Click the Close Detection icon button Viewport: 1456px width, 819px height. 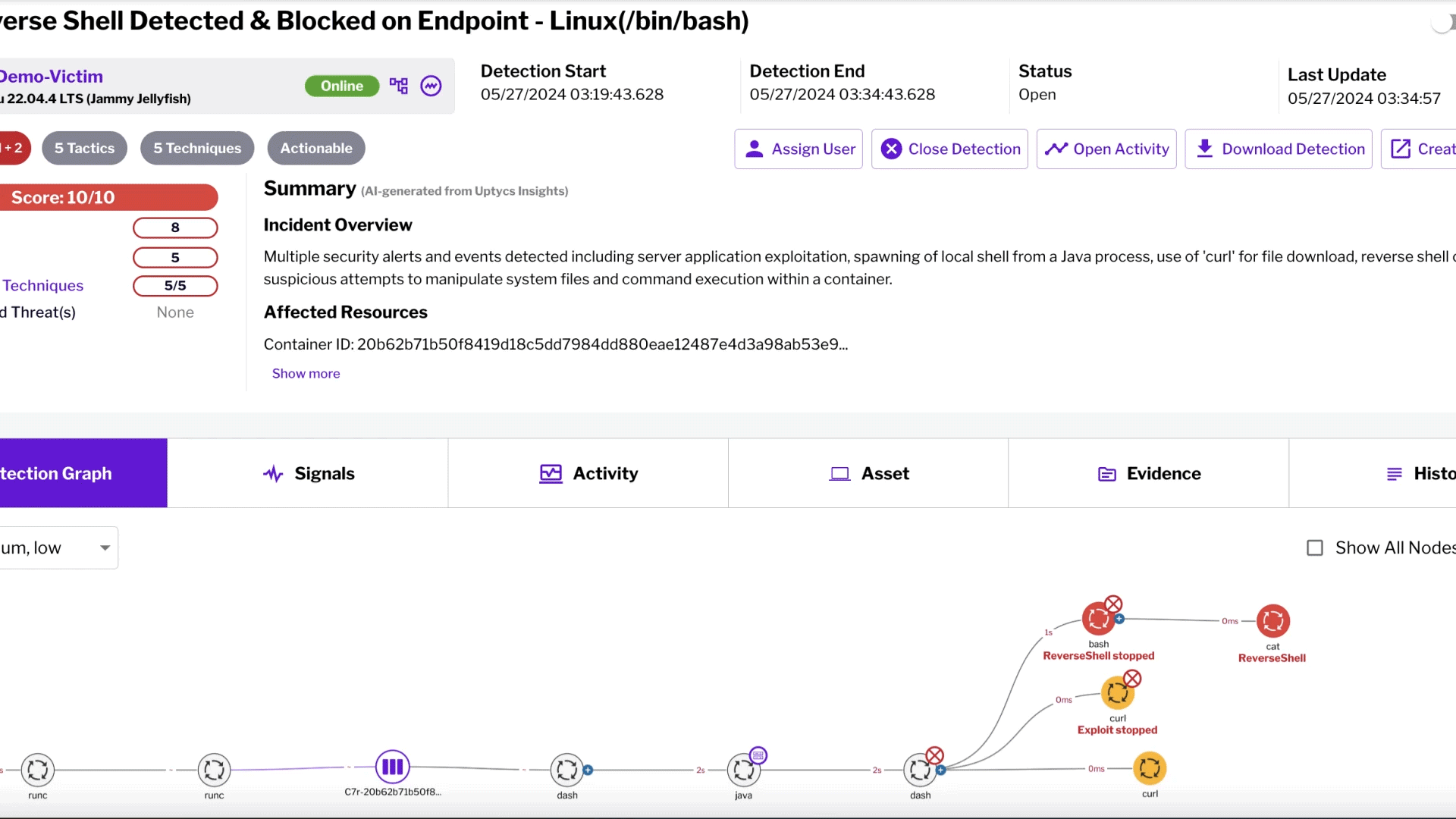coord(891,149)
